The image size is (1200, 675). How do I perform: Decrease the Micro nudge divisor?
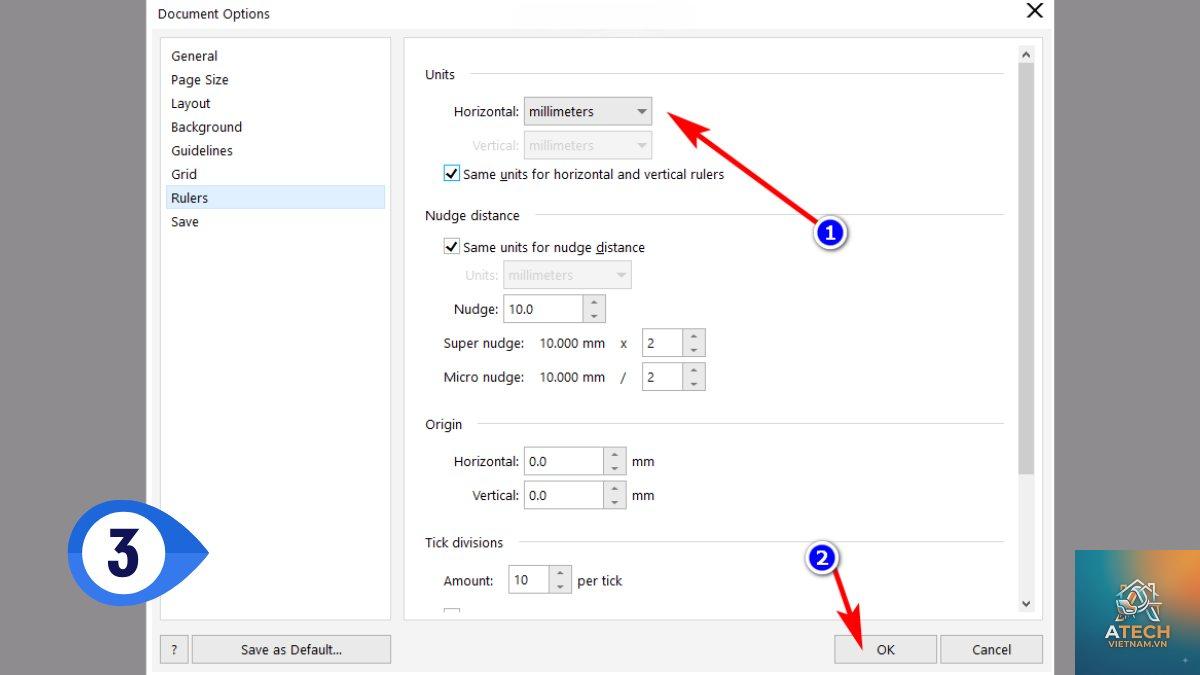pos(694,384)
